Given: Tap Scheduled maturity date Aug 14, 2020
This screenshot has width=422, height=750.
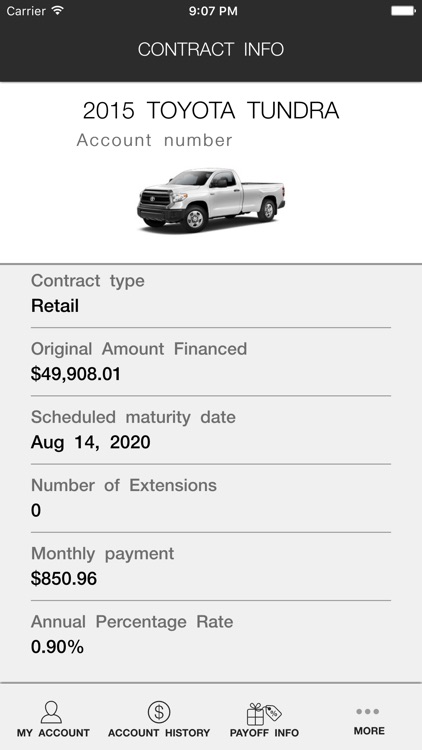Looking at the screenshot, I should (x=211, y=430).
